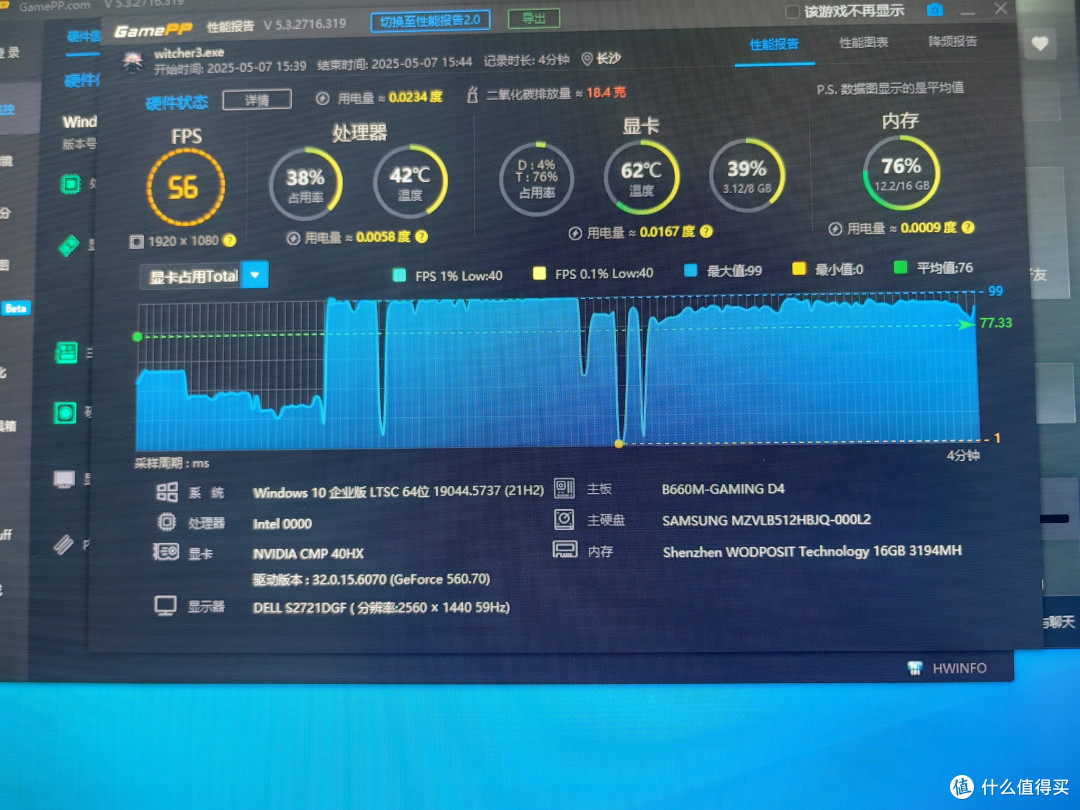Click the NVIDIA CMP 40HX text
The height and width of the screenshot is (810, 1080).
[x=308, y=554]
